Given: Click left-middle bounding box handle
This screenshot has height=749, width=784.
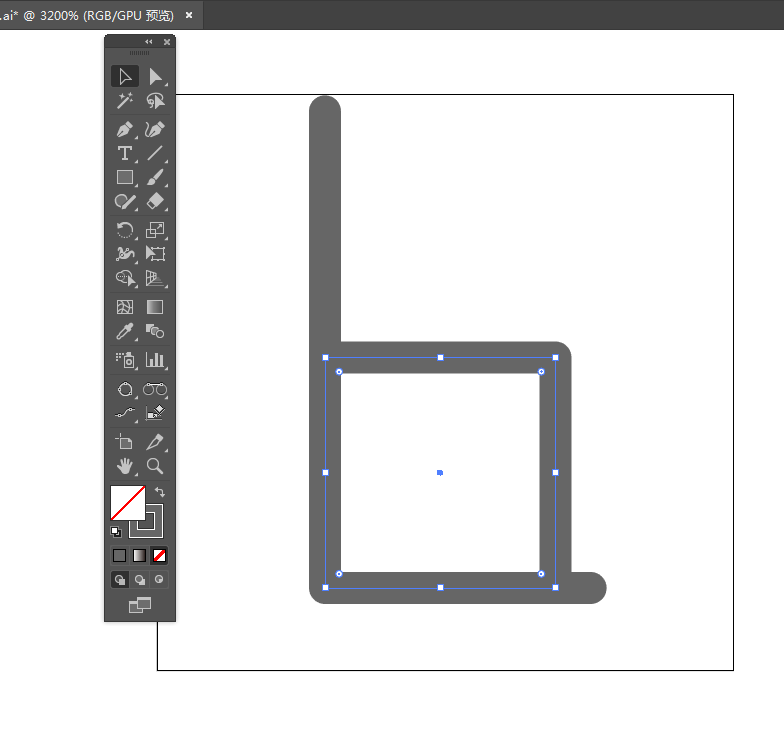Looking at the screenshot, I should [x=326, y=472].
